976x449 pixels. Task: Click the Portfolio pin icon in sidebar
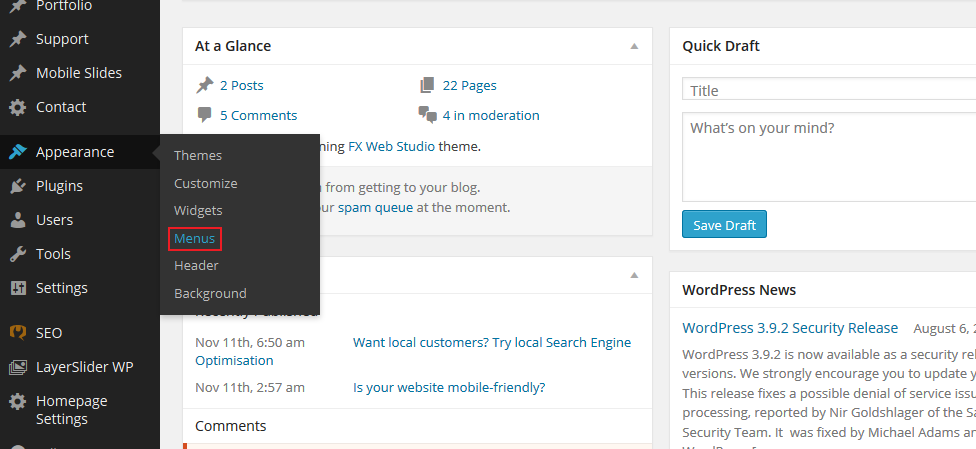[17, 6]
